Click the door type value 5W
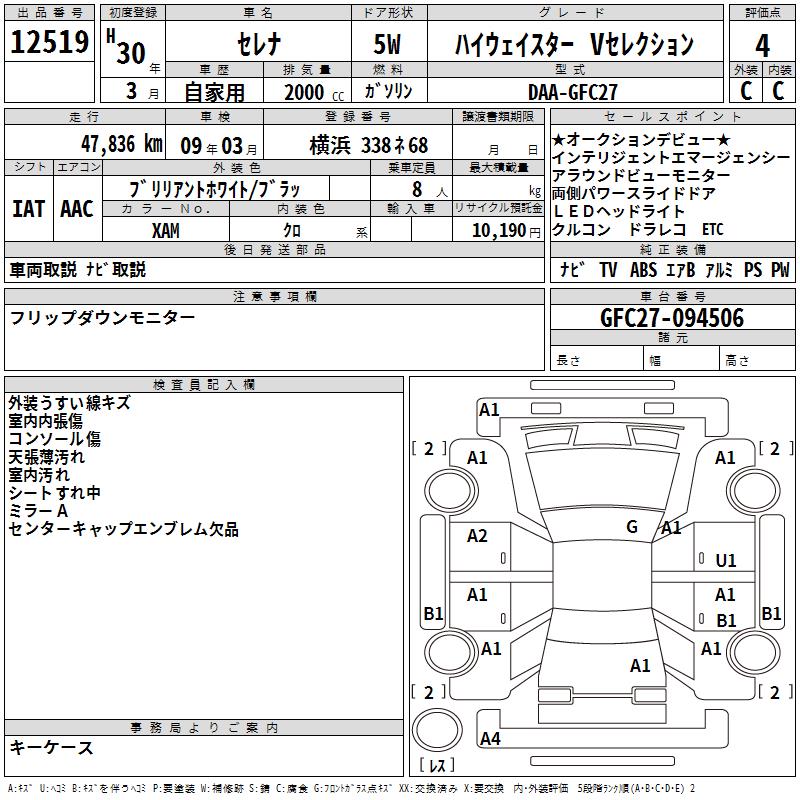 tap(387, 44)
